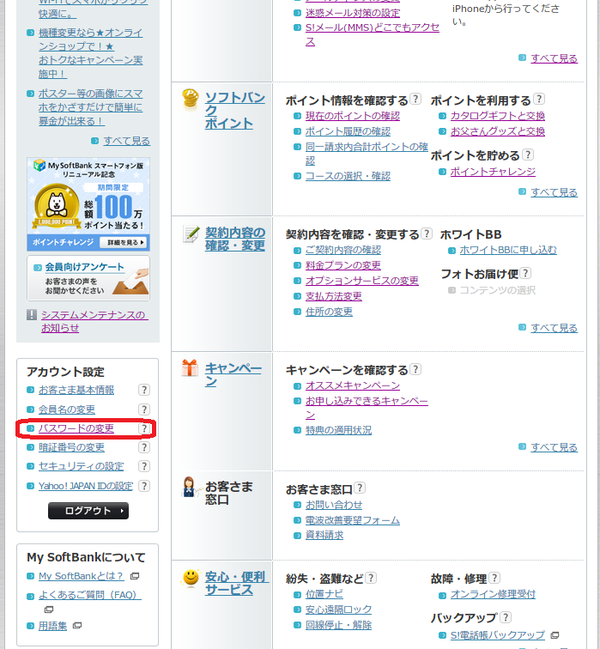Open パスワードの変更 link
Image resolution: width=600 pixels, height=649 pixels.
76,428
